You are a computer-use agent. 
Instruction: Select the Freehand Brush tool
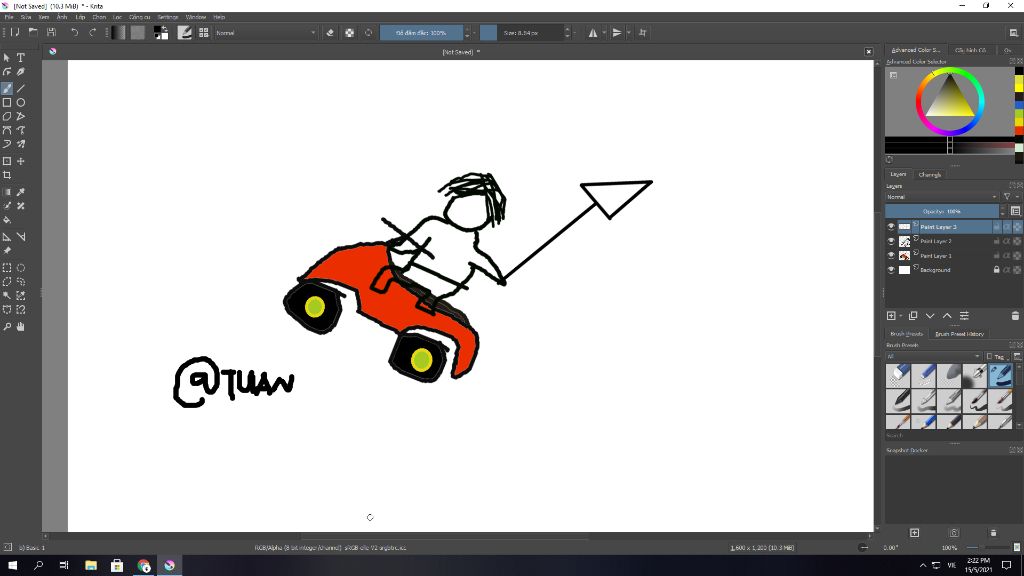pos(7,88)
